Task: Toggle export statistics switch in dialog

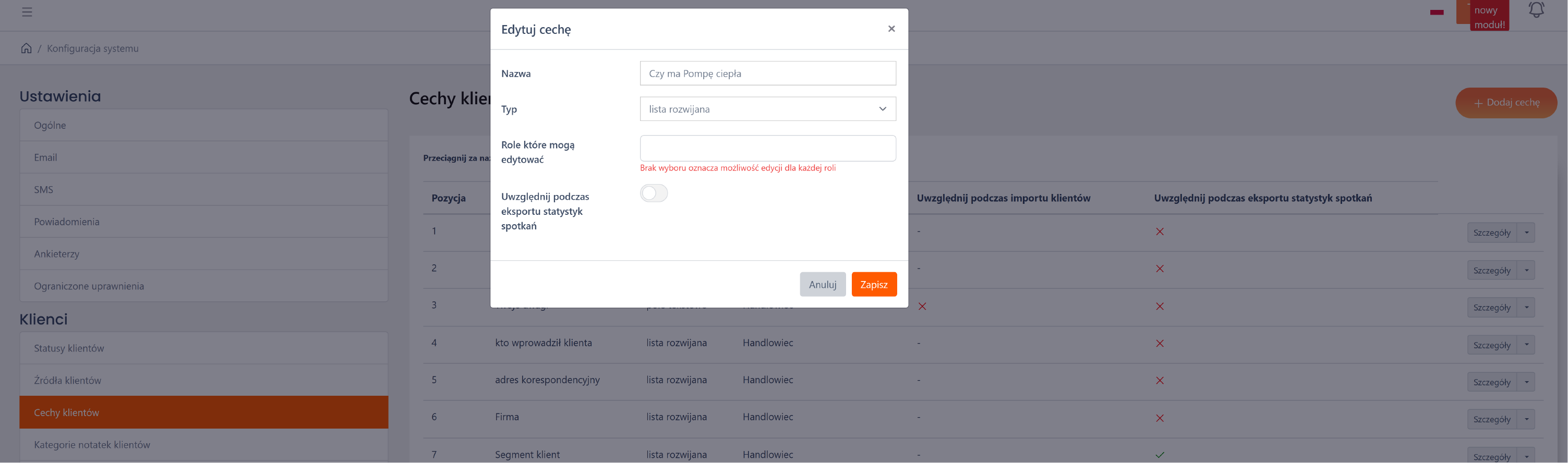Action: tap(654, 193)
